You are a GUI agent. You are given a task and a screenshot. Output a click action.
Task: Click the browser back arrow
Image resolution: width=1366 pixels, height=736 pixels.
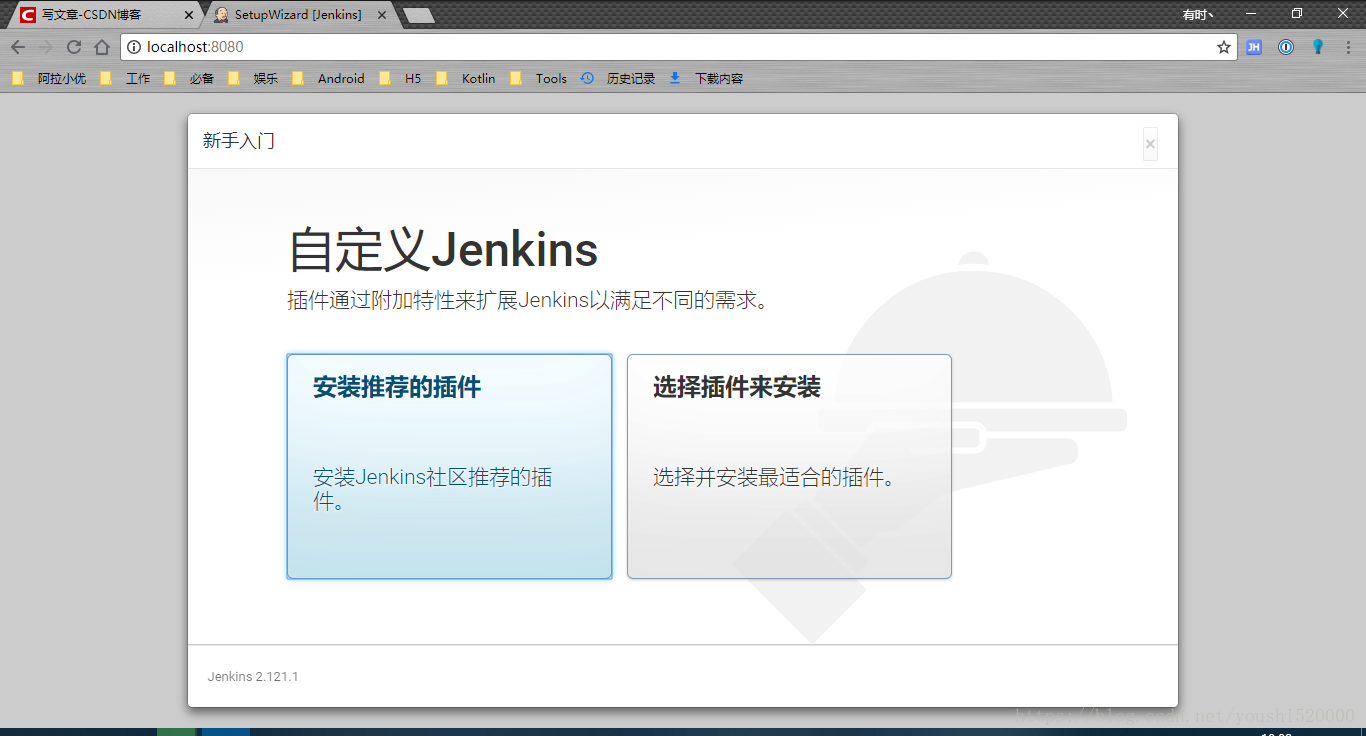18,47
